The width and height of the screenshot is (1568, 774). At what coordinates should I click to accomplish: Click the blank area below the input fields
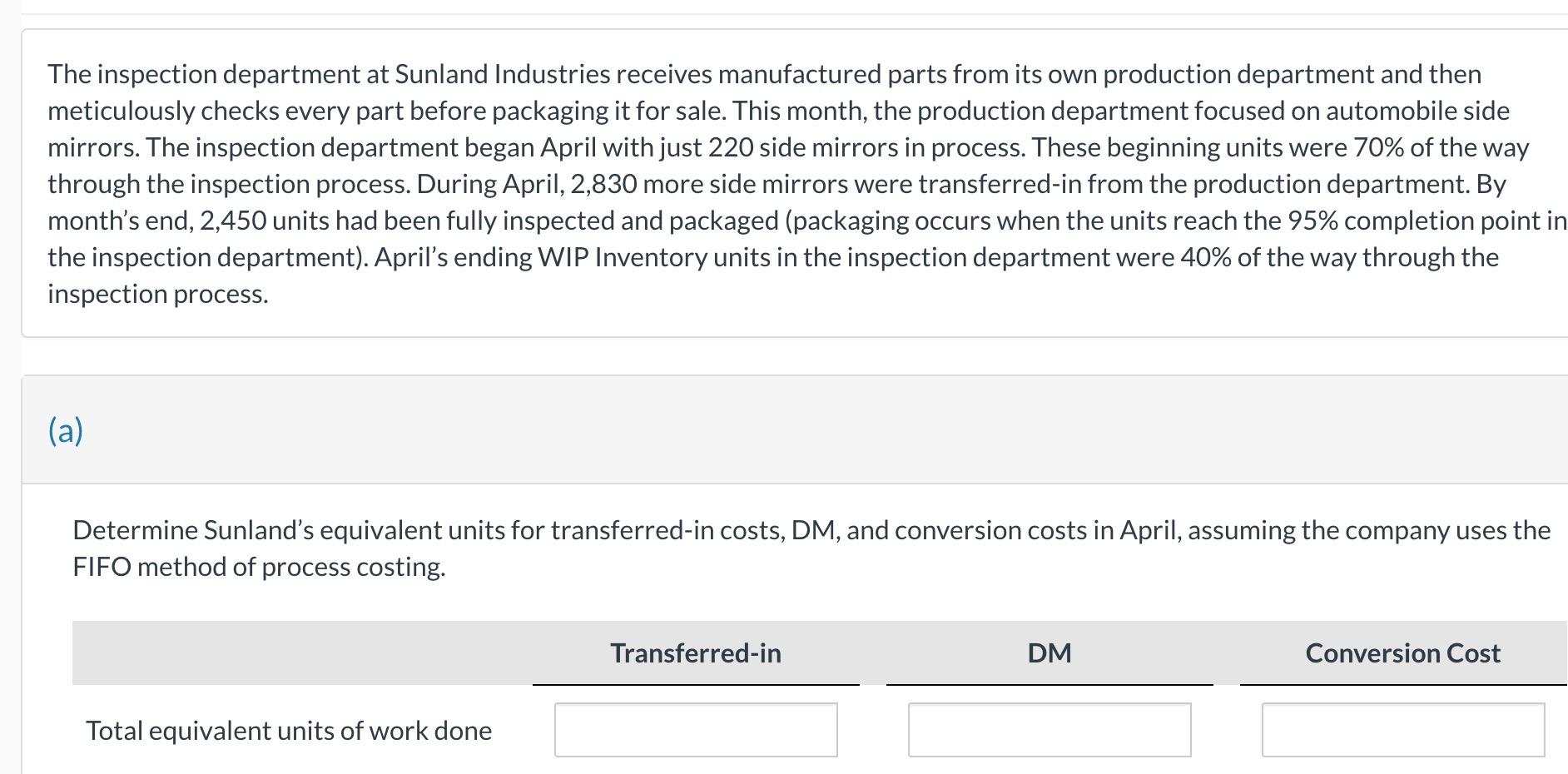click(x=749, y=767)
